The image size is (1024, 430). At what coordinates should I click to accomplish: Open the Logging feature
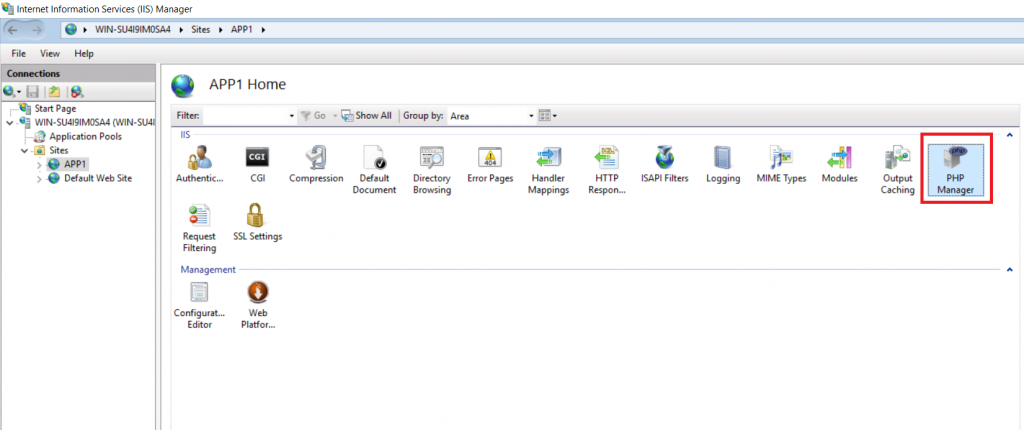tap(723, 165)
